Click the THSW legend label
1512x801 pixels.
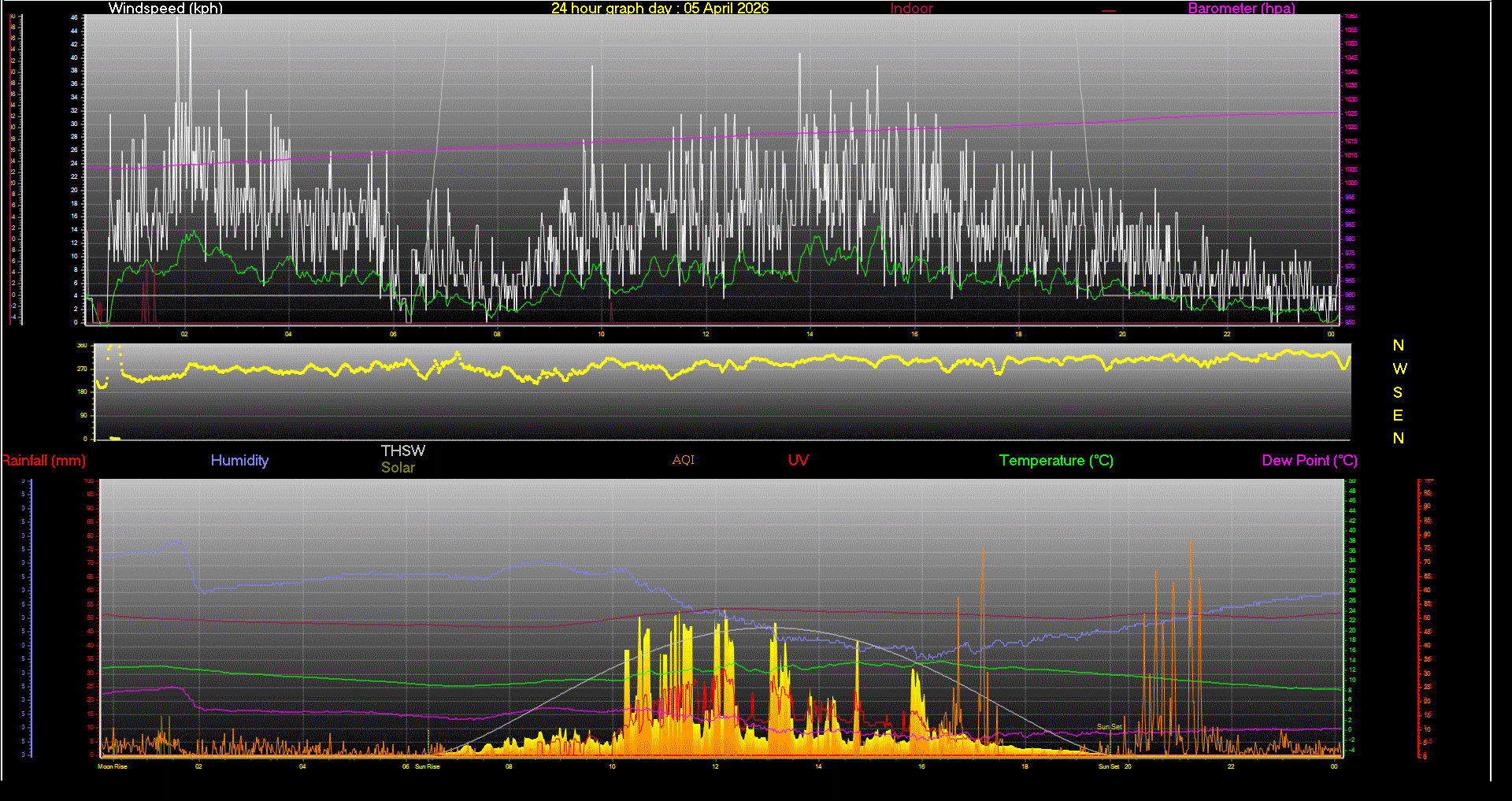(403, 451)
